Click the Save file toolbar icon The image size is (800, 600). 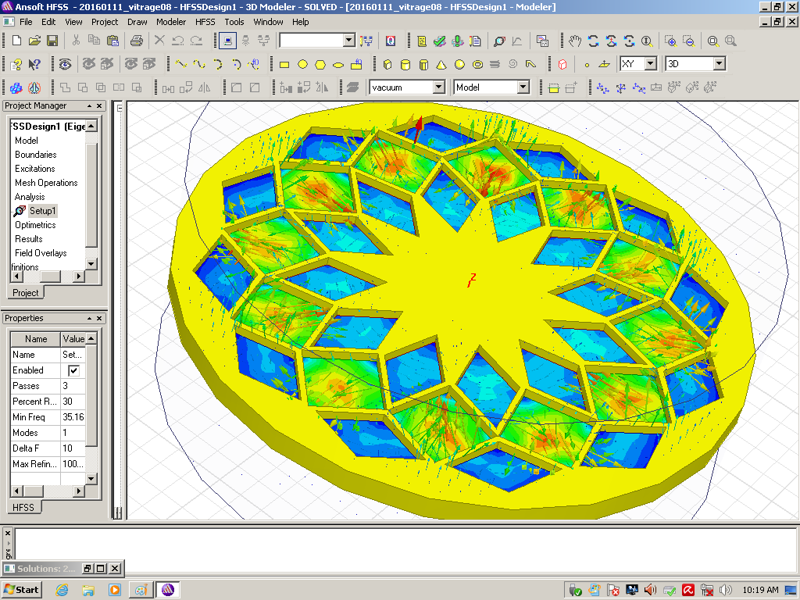[52, 41]
